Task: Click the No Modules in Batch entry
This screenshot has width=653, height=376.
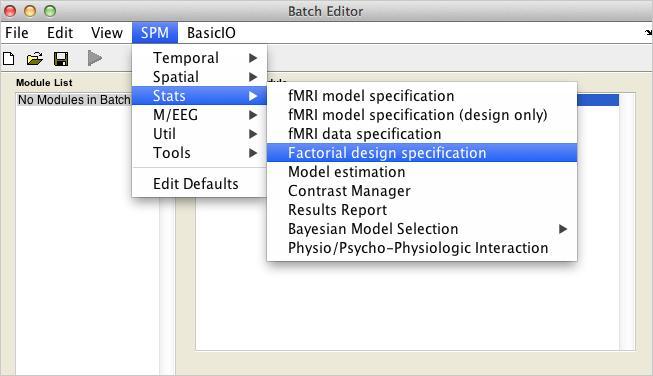Action: (x=74, y=100)
